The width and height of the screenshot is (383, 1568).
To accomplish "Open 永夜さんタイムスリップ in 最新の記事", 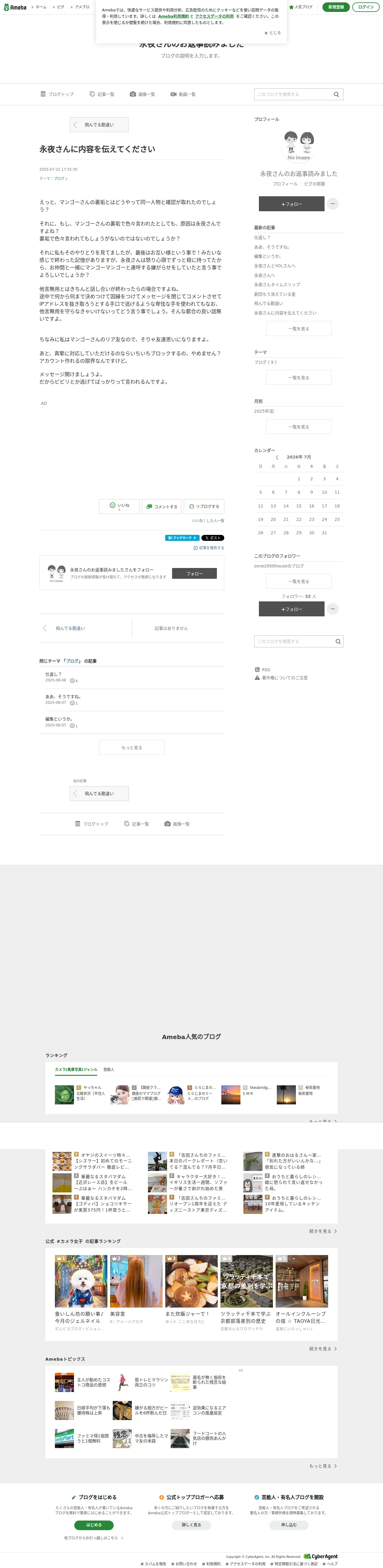I will 277,285.
